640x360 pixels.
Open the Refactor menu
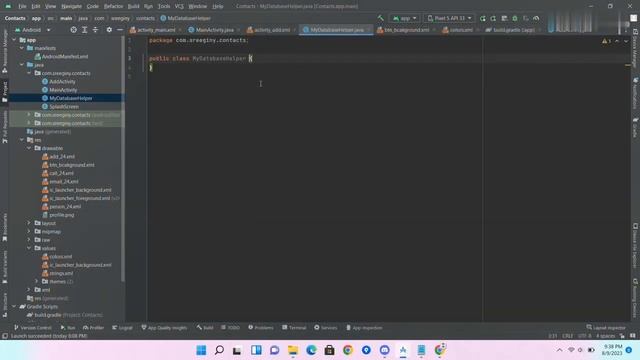tap(113, 6)
